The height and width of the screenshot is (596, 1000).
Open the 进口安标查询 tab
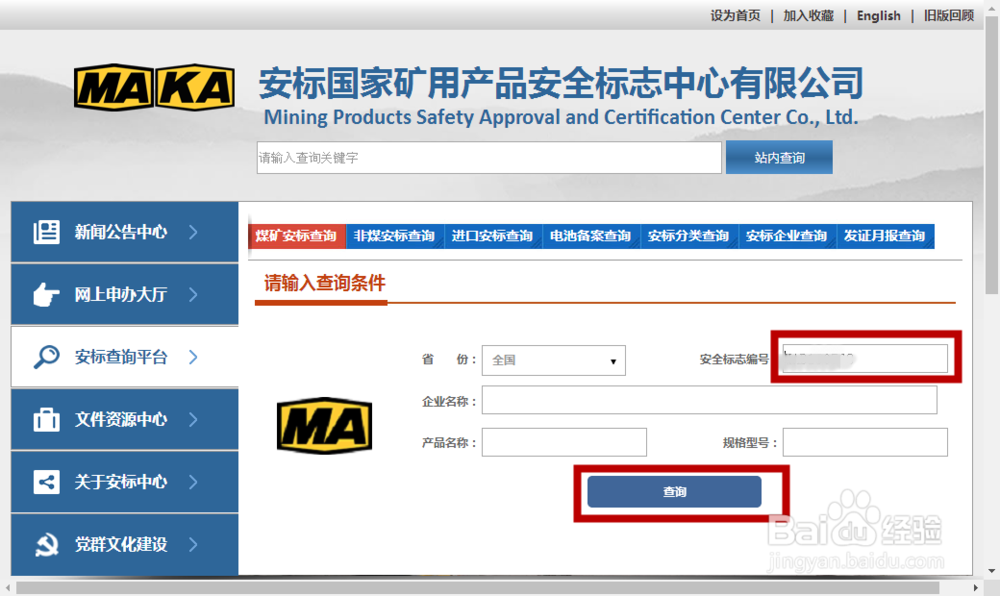click(x=493, y=236)
